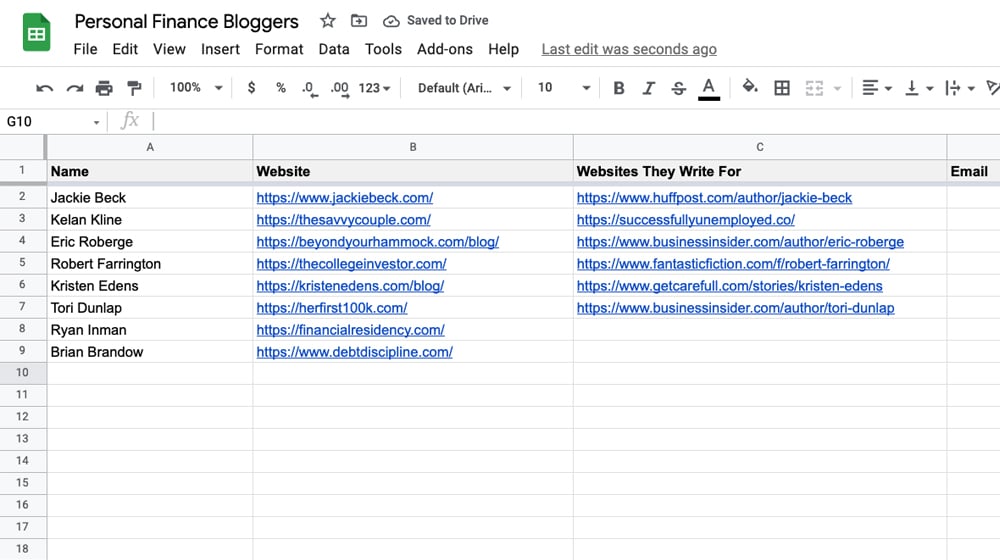Select column C header
The height and width of the screenshot is (560, 1000).
click(760, 147)
